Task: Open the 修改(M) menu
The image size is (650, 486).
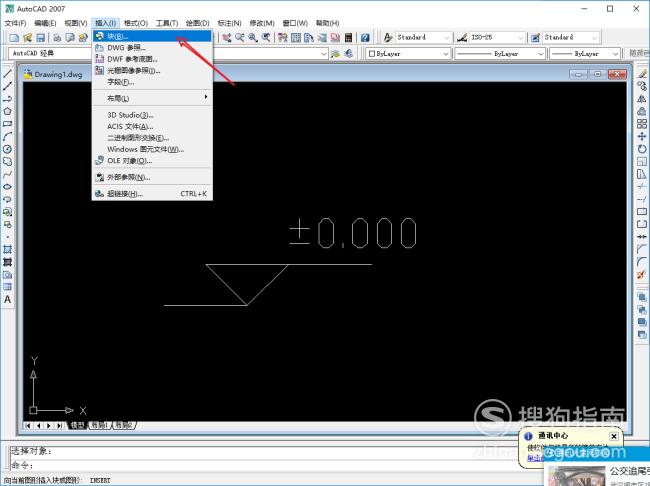Action: pyautogui.click(x=262, y=23)
